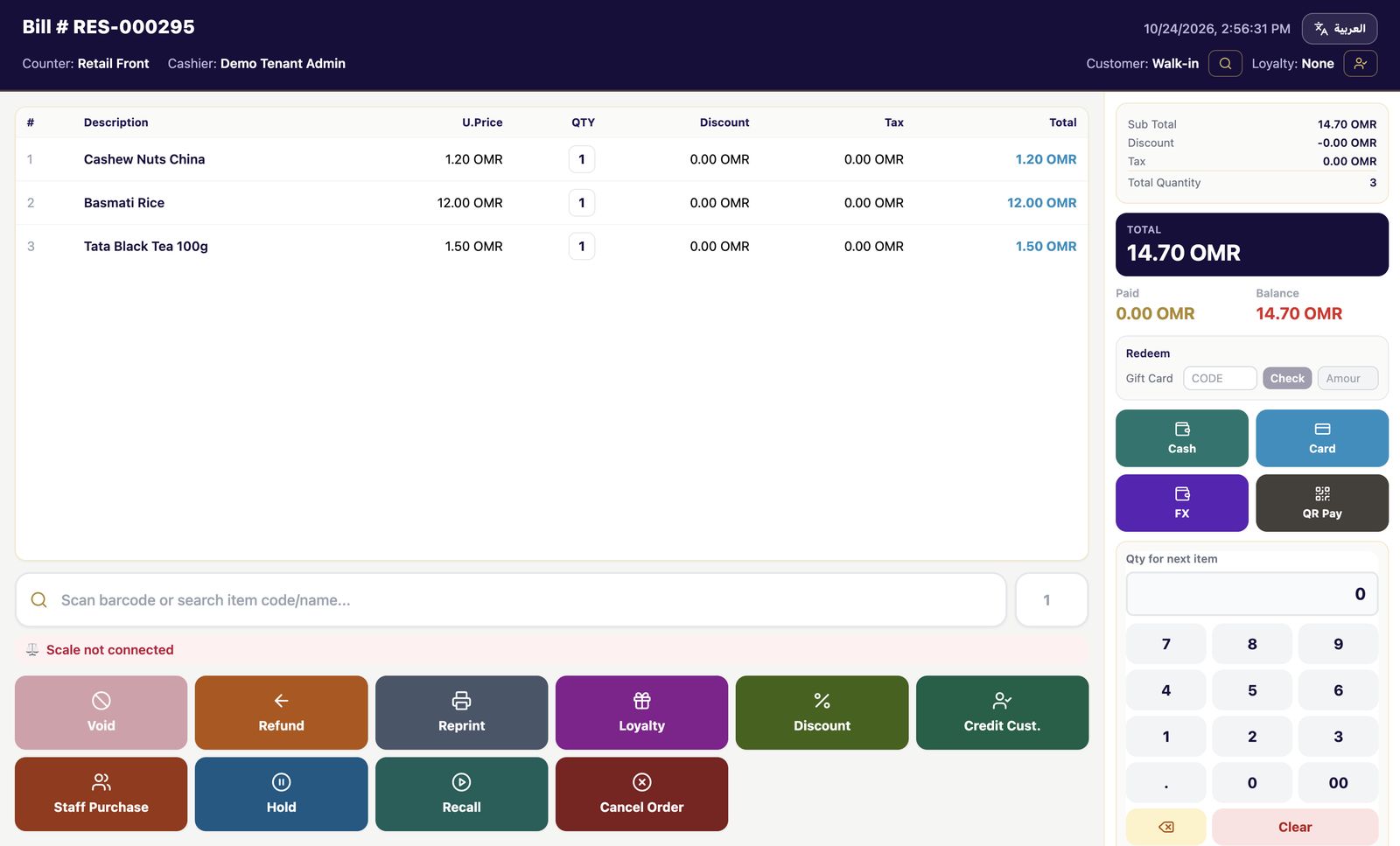The width and height of the screenshot is (1400, 846).
Task: Edit quantity of Basmati Rice
Action: (x=582, y=203)
